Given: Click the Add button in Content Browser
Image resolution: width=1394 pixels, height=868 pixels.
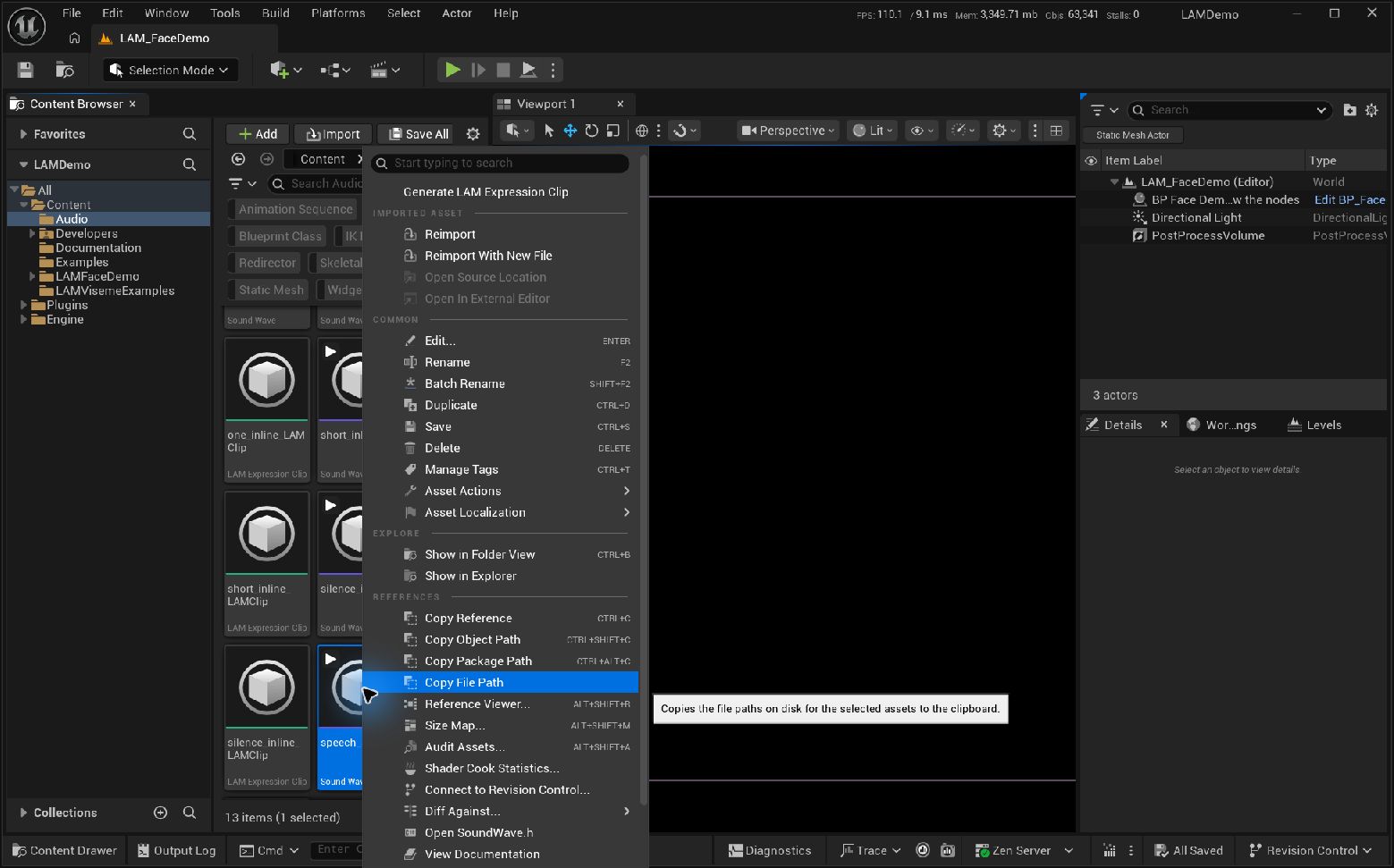Looking at the screenshot, I should pyautogui.click(x=258, y=134).
